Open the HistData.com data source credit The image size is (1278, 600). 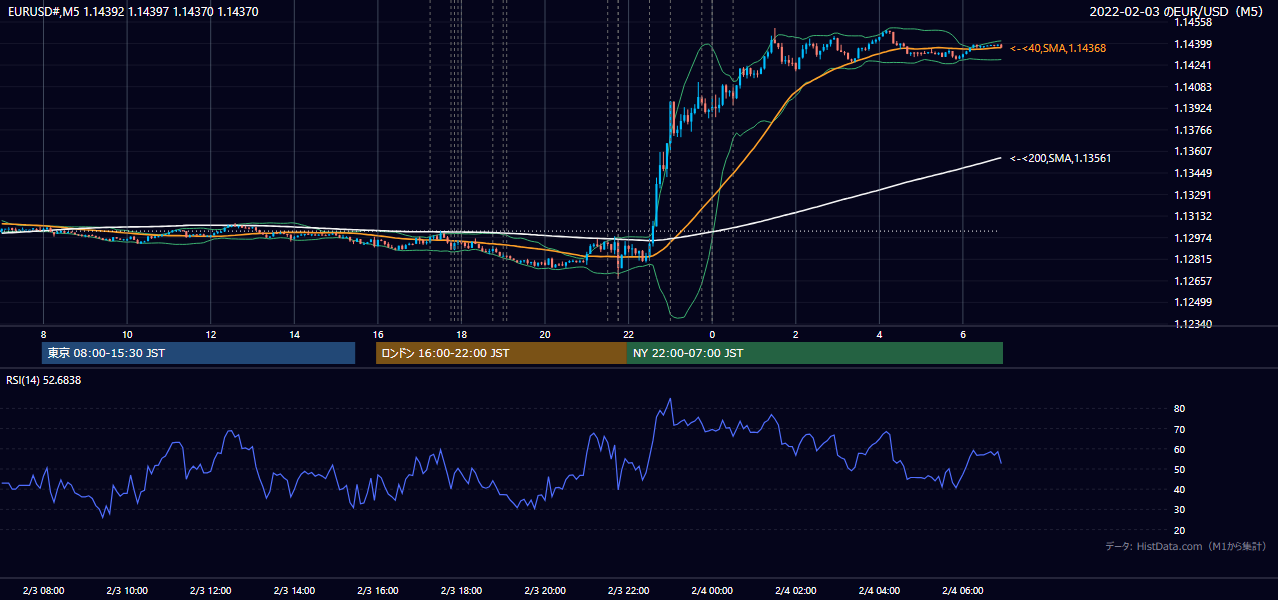pos(1185,546)
